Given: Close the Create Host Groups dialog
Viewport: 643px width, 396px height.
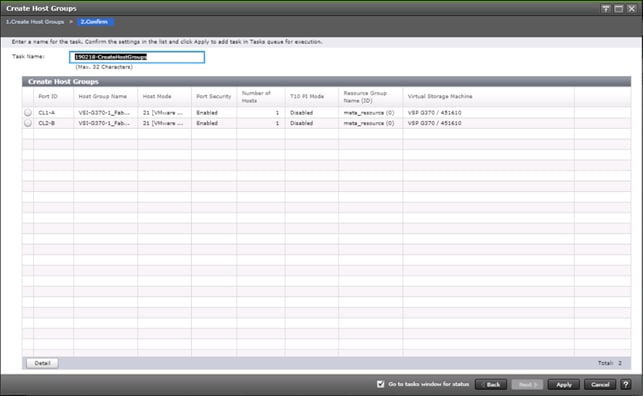Looking at the screenshot, I should [x=632, y=9].
